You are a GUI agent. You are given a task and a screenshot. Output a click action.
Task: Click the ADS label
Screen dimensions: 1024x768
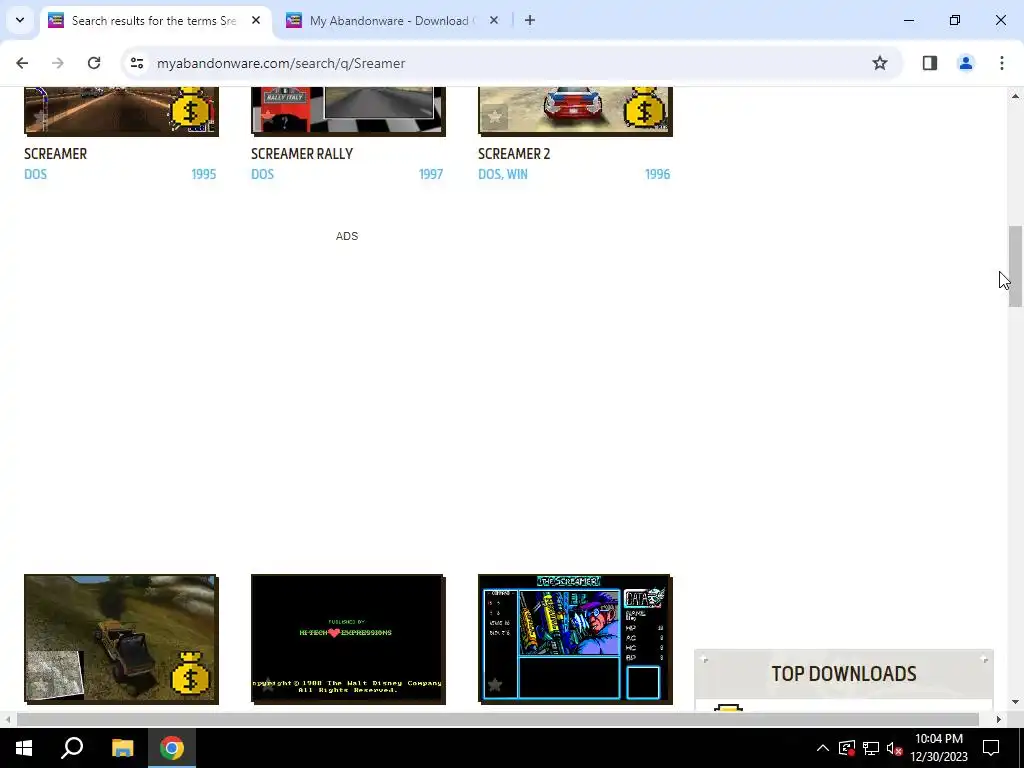coord(347,236)
